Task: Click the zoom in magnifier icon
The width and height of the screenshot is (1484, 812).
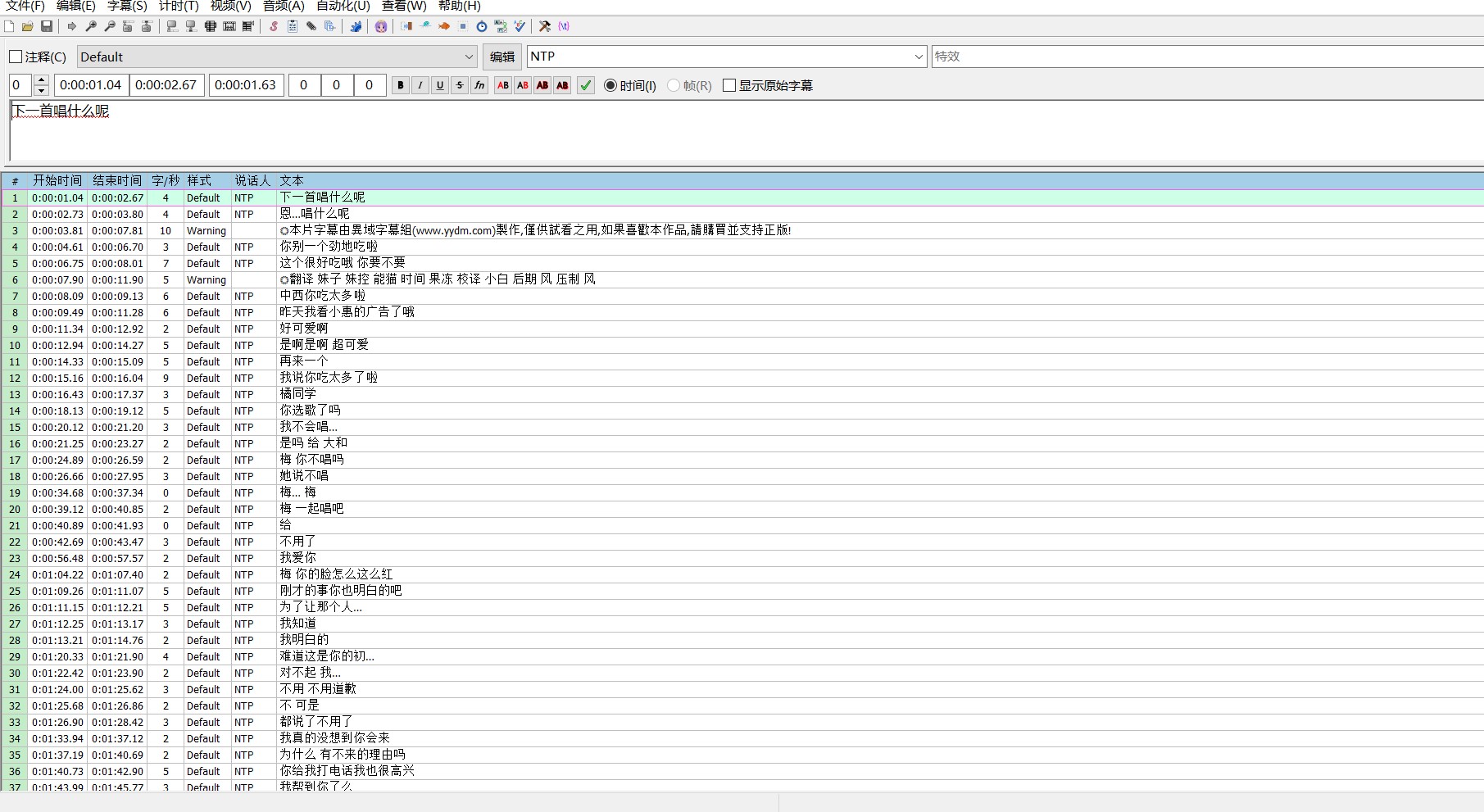Action: 91,26
